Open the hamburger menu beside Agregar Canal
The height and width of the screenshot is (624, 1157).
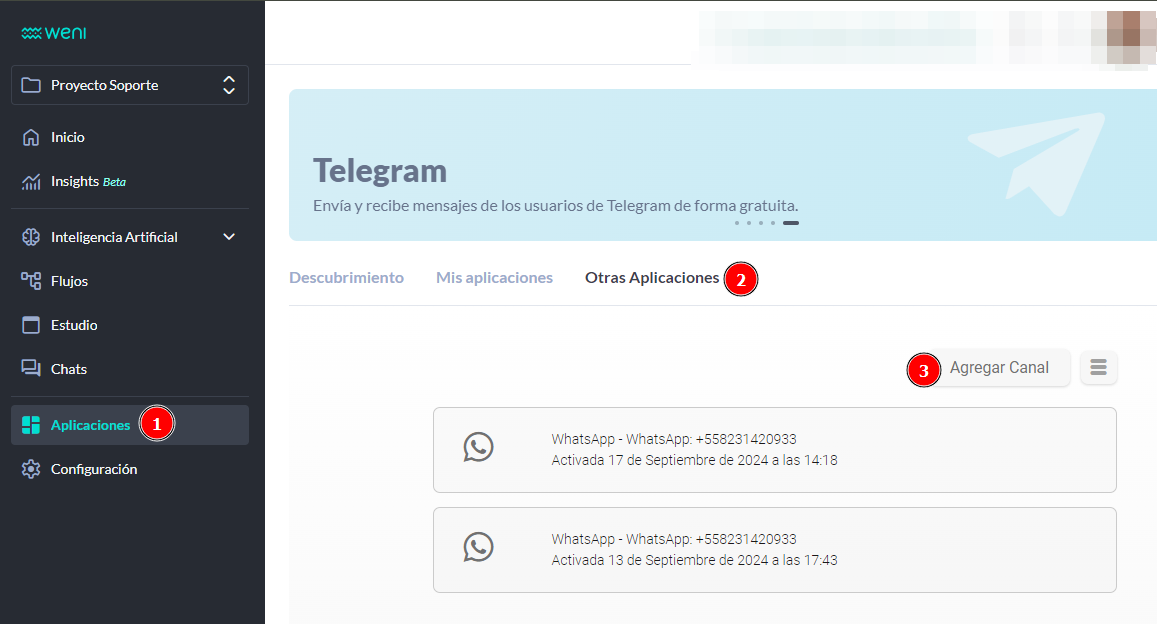coord(1099,367)
